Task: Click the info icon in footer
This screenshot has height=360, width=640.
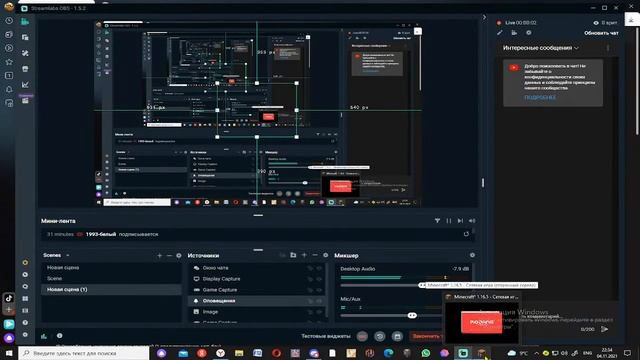Action: (x=60, y=336)
